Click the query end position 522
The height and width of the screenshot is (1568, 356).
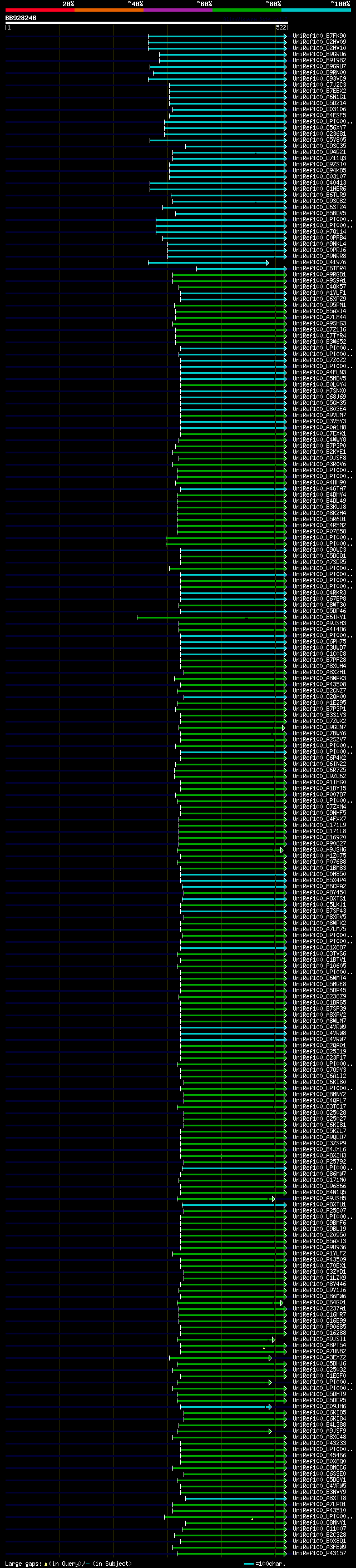(x=281, y=27)
